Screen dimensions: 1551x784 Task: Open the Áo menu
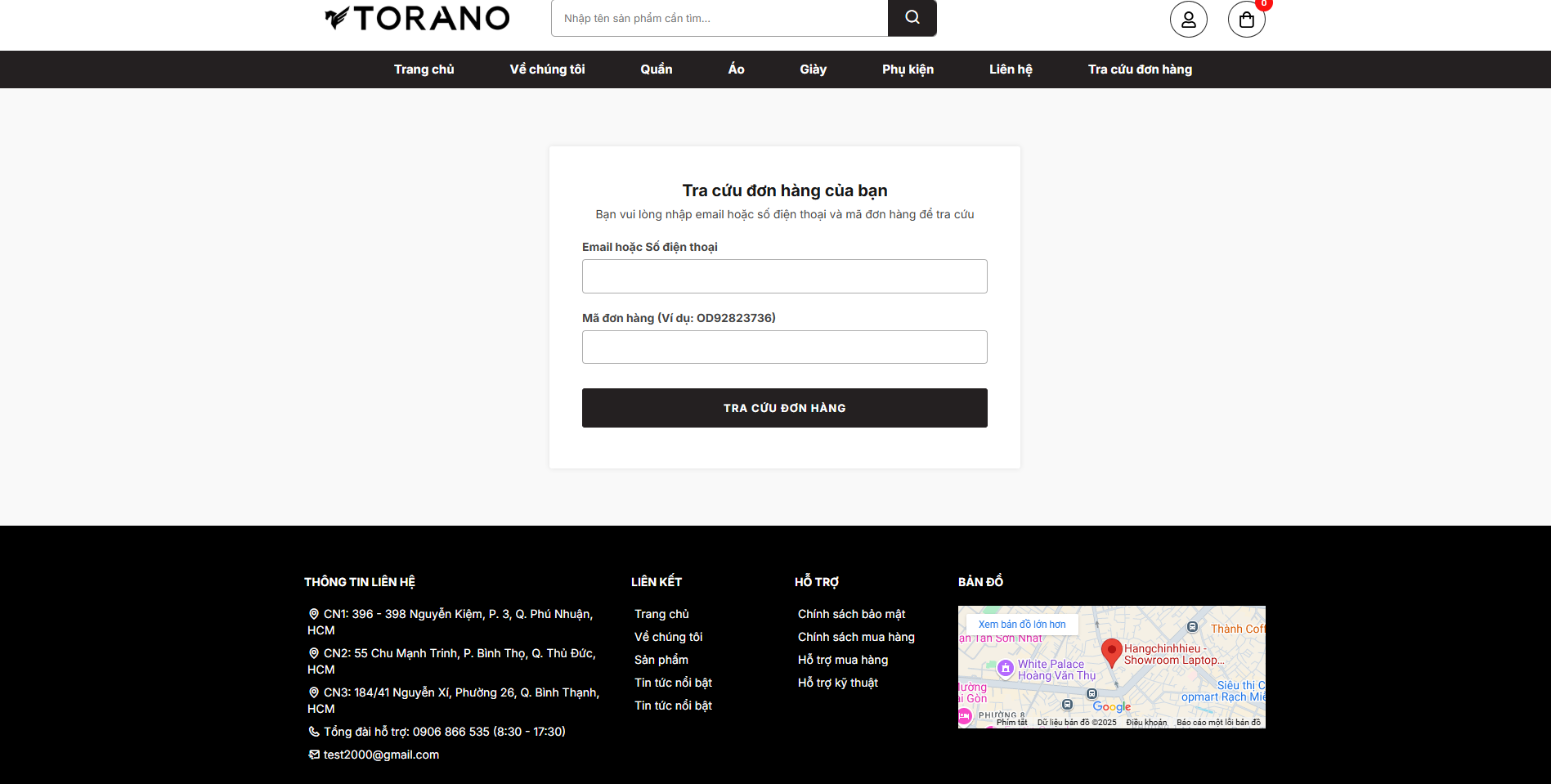pos(736,69)
